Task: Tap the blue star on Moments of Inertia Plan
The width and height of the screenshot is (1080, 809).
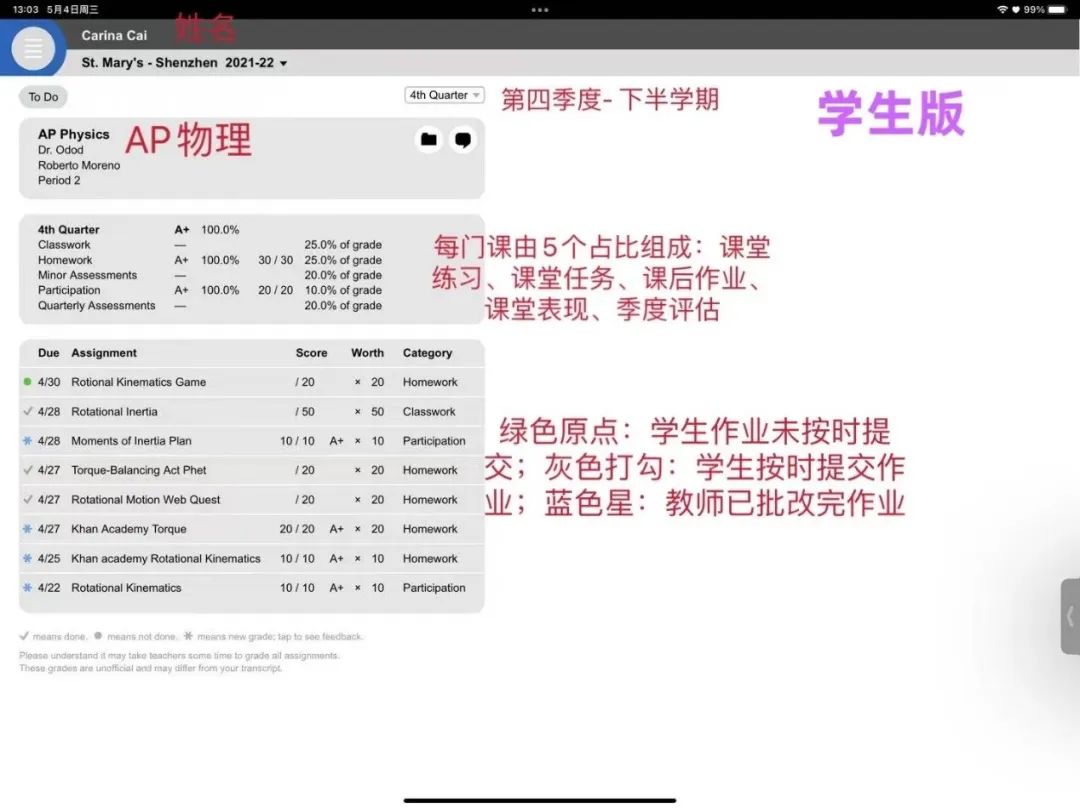Action: (x=28, y=441)
